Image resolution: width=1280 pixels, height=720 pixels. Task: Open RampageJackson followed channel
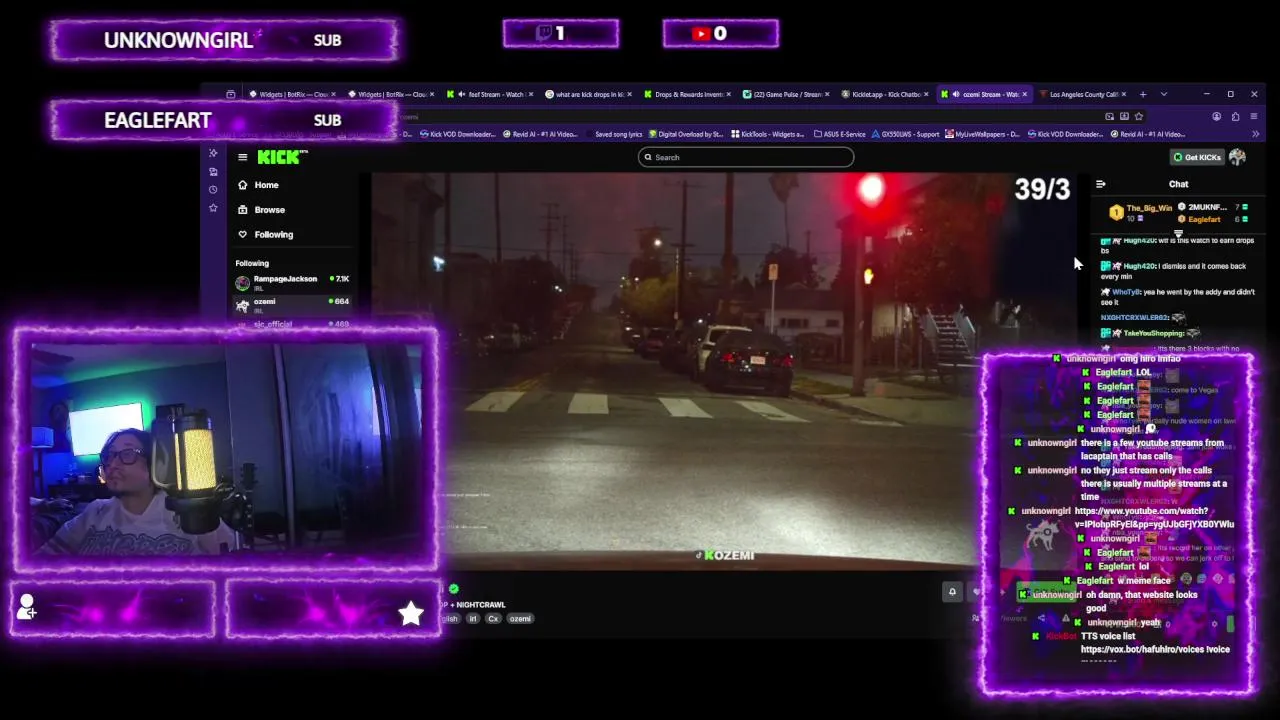pos(292,283)
